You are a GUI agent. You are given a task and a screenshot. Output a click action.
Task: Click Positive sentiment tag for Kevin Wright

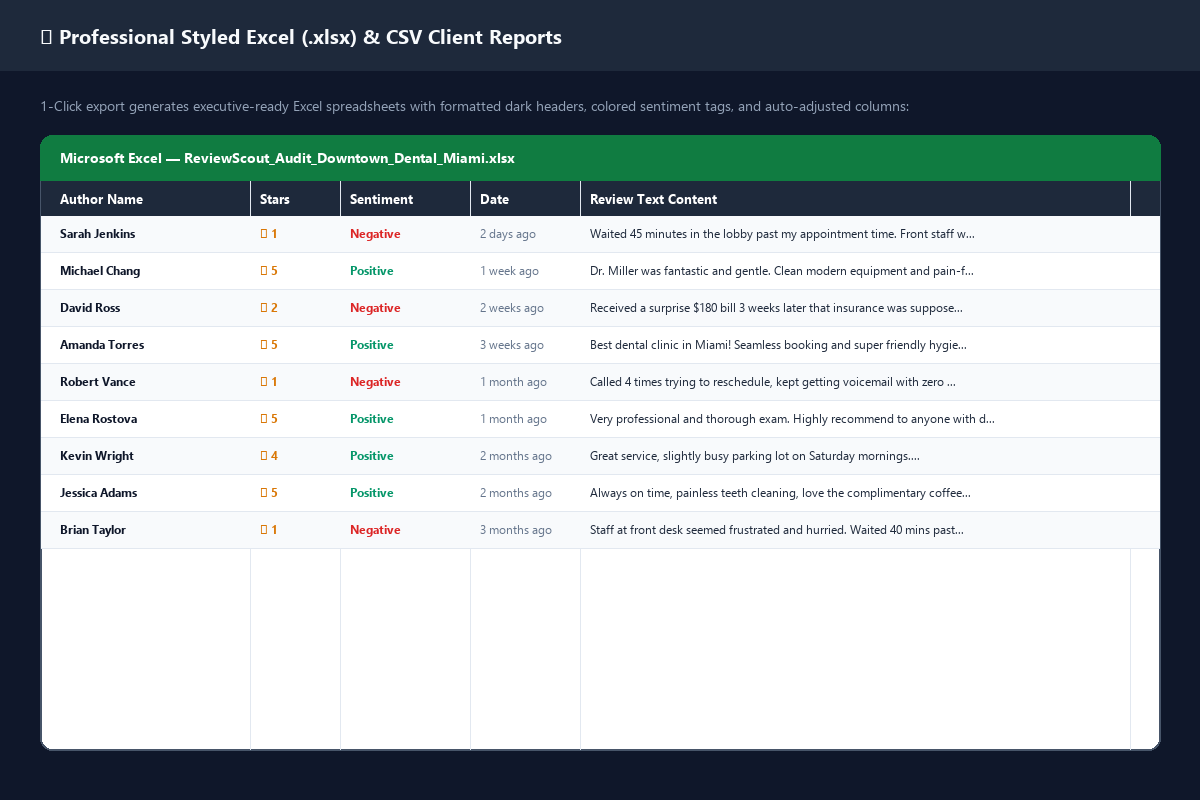coord(372,456)
